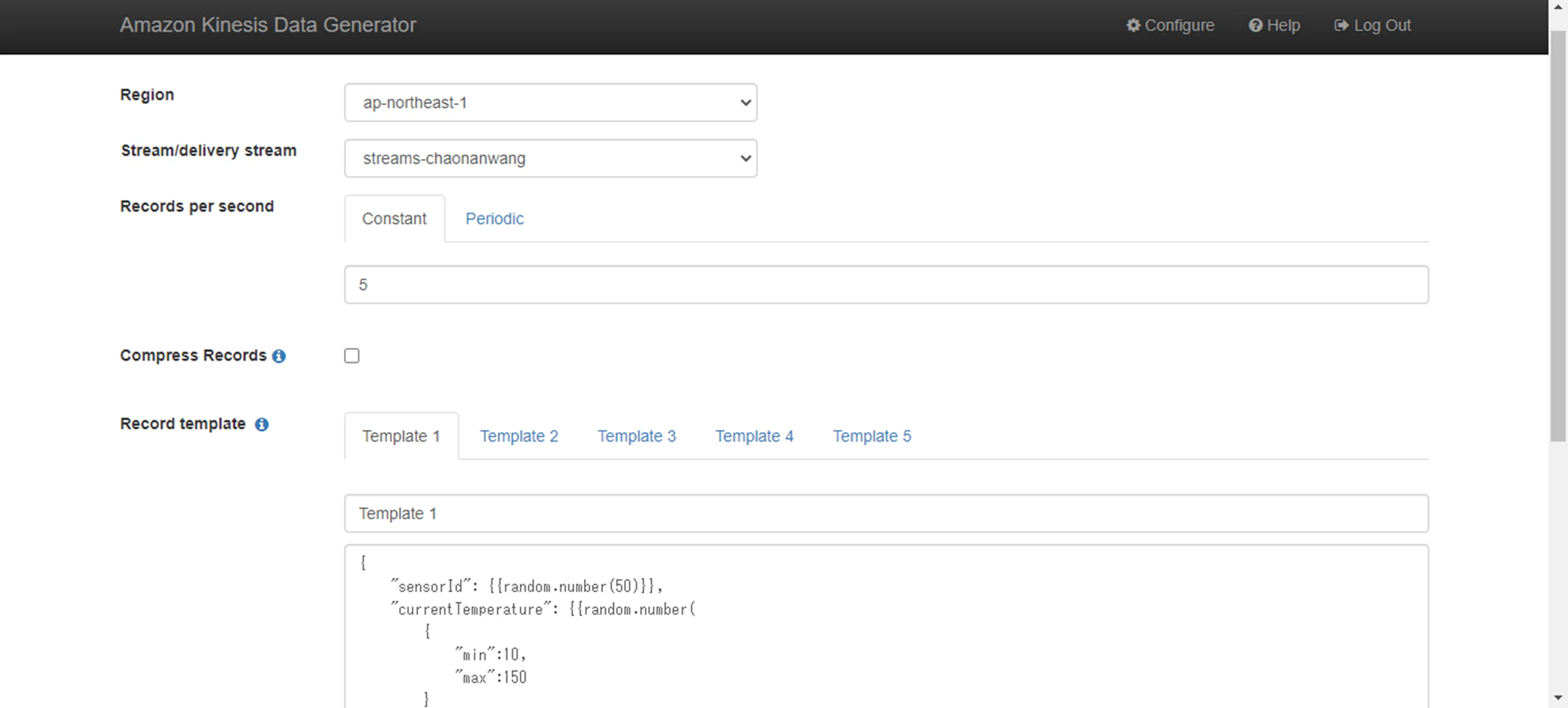This screenshot has height=708, width=1568.
Task: Click the Record template info icon
Action: click(x=262, y=425)
